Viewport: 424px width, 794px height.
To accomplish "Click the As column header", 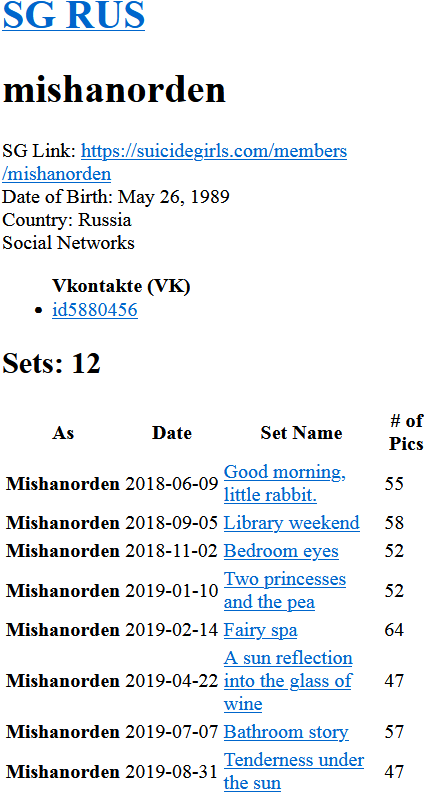I will point(63,433).
